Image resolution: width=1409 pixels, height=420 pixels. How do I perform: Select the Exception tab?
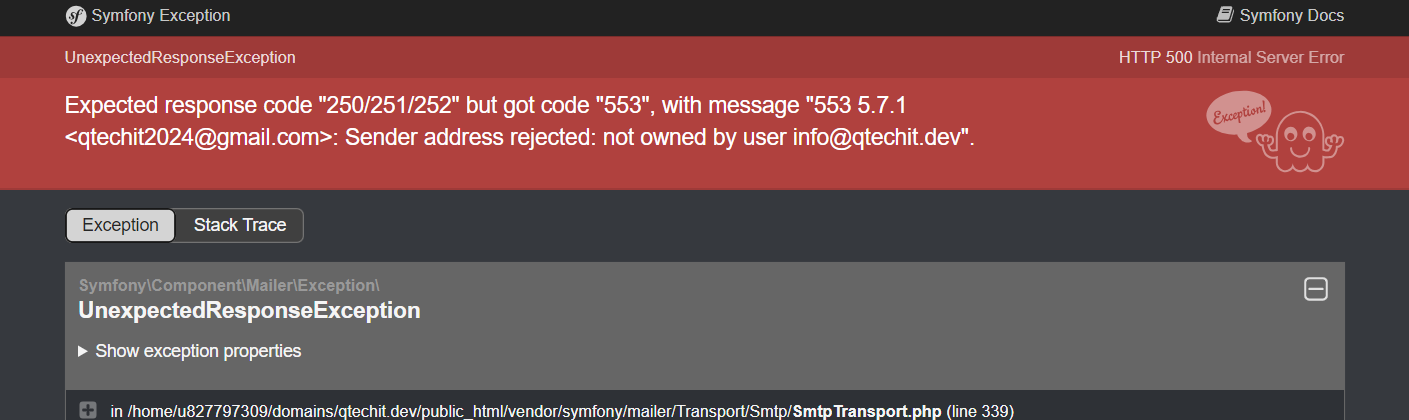[x=120, y=225]
